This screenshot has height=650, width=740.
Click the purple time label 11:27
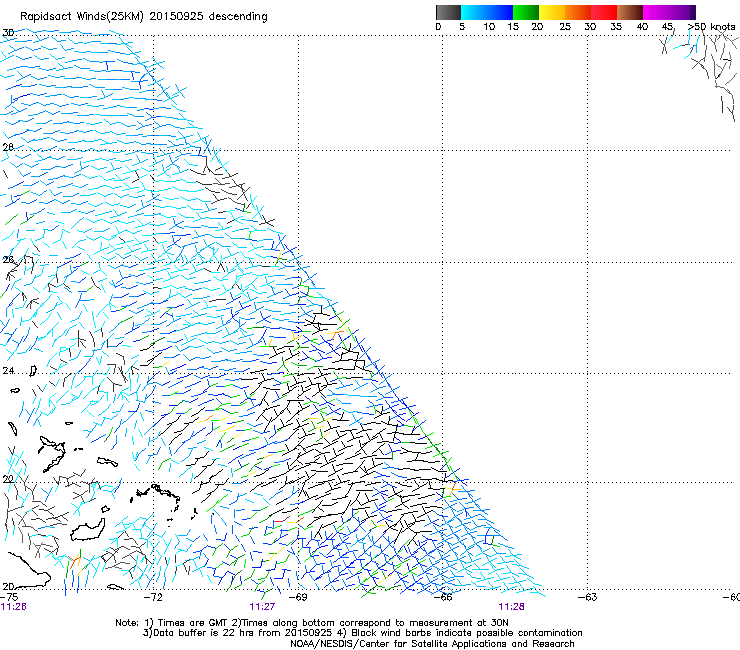tap(262, 607)
